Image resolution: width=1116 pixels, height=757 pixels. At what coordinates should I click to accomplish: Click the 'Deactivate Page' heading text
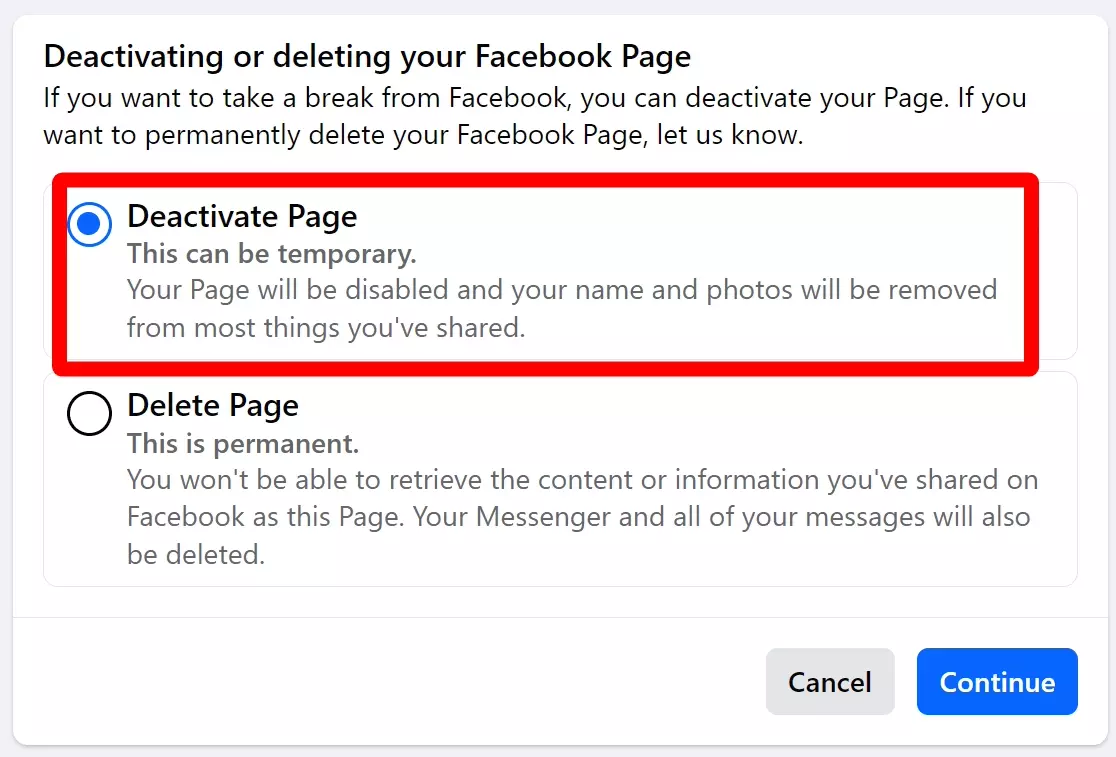click(x=242, y=216)
